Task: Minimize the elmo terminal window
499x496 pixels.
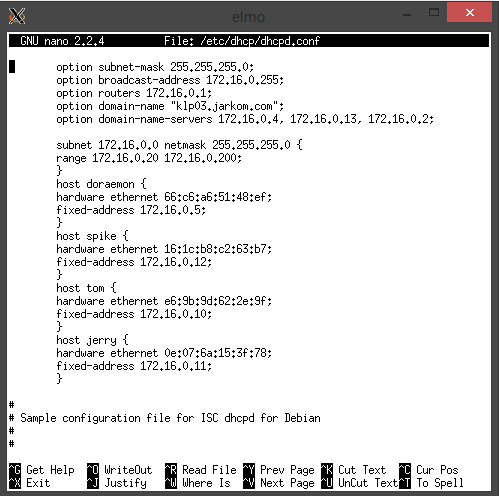Action: tap(407, 15)
